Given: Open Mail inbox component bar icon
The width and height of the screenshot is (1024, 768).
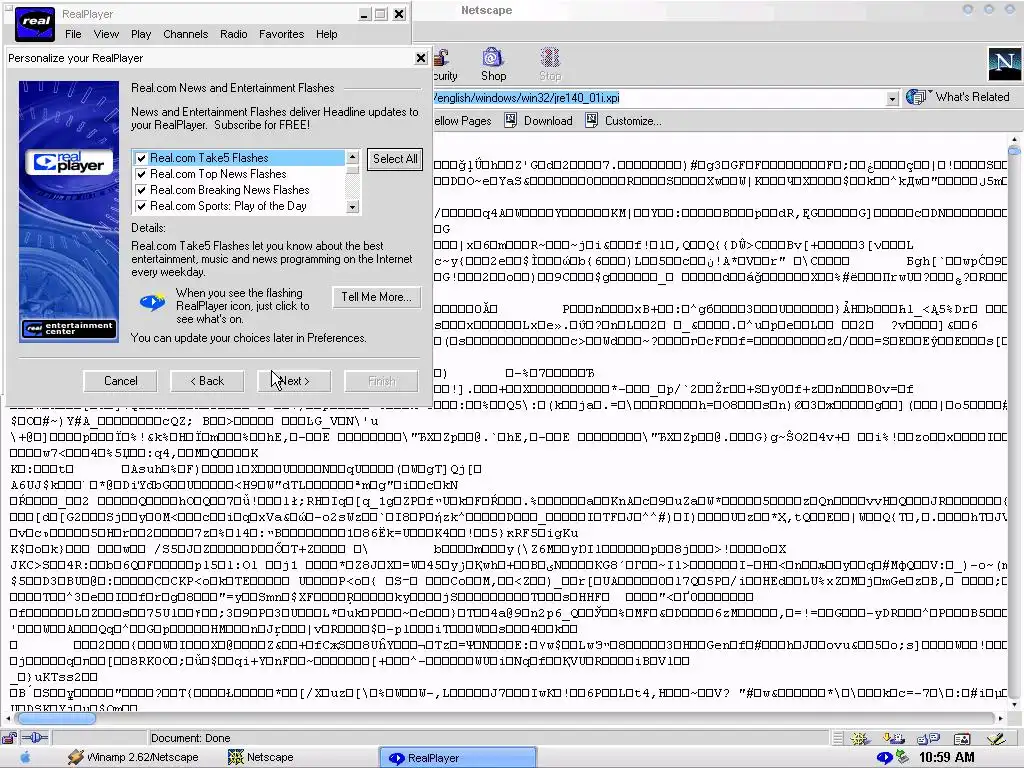Looking at the screenshot, I should pyautogui.click(x=893, y=739).
